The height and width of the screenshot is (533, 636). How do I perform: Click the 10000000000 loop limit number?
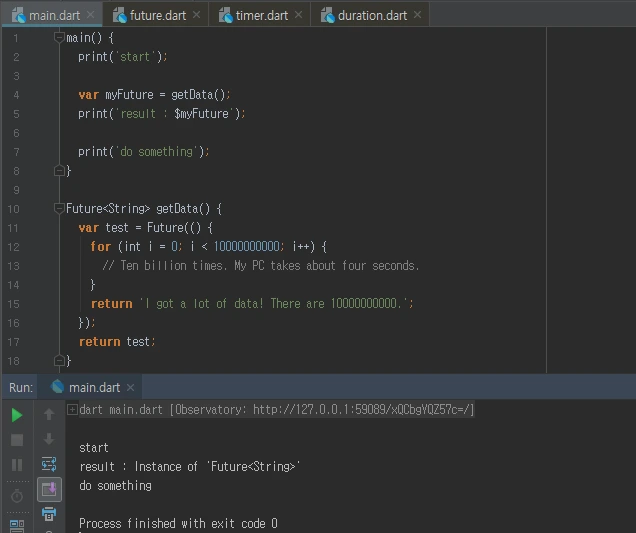[x=247, y=246]
